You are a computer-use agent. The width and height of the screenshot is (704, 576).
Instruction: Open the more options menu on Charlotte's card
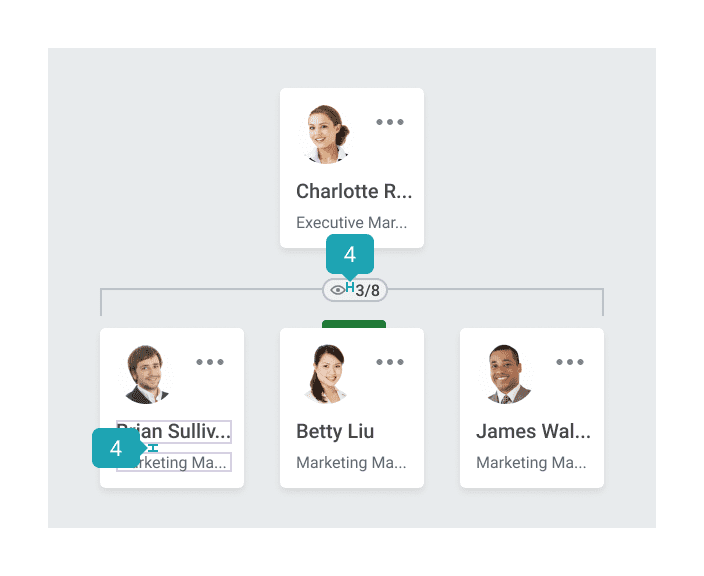pos(390,122)
